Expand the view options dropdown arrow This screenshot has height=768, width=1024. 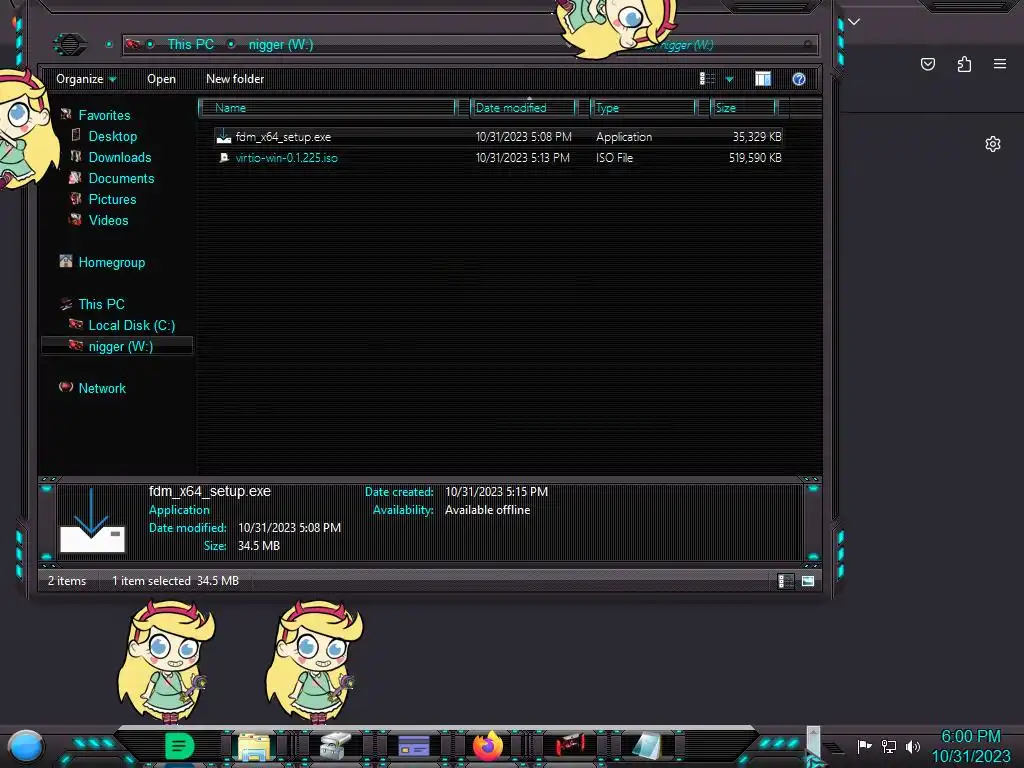pyautogui.click(x=729, y=79)
